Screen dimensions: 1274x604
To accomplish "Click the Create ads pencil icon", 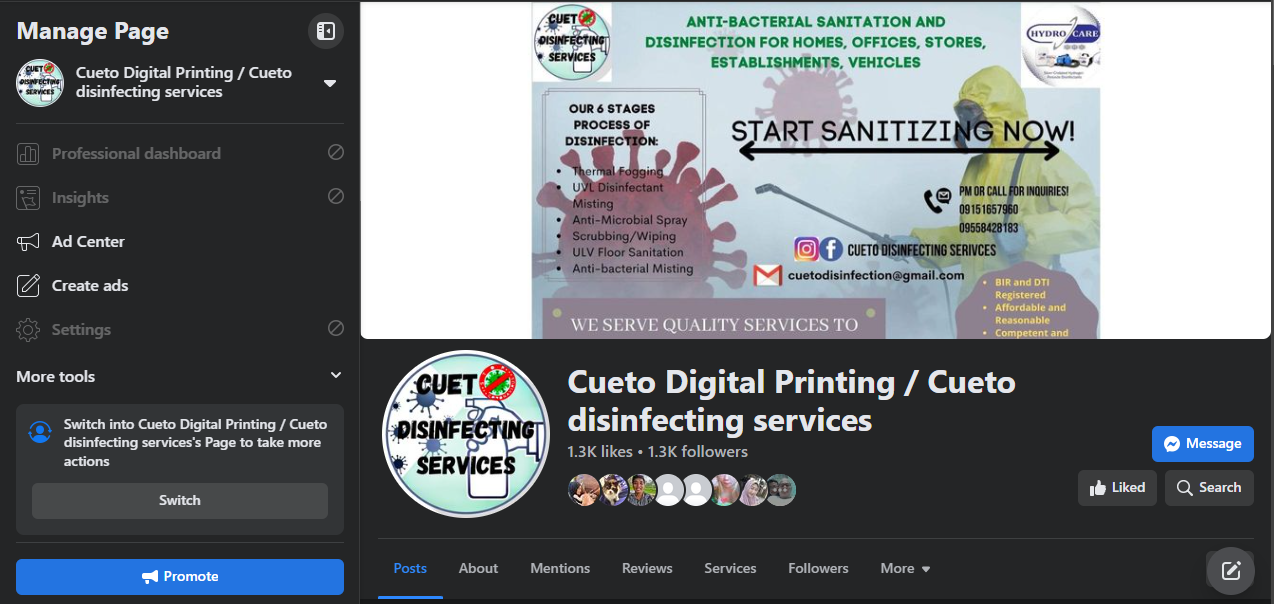I will (28, 286).
